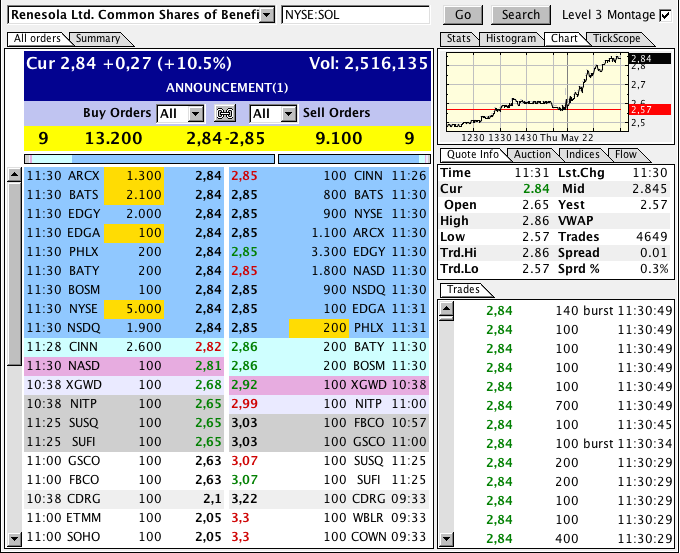Click the black 2,84 current price label
The image size is (680, 553).
tap(649, 59)
